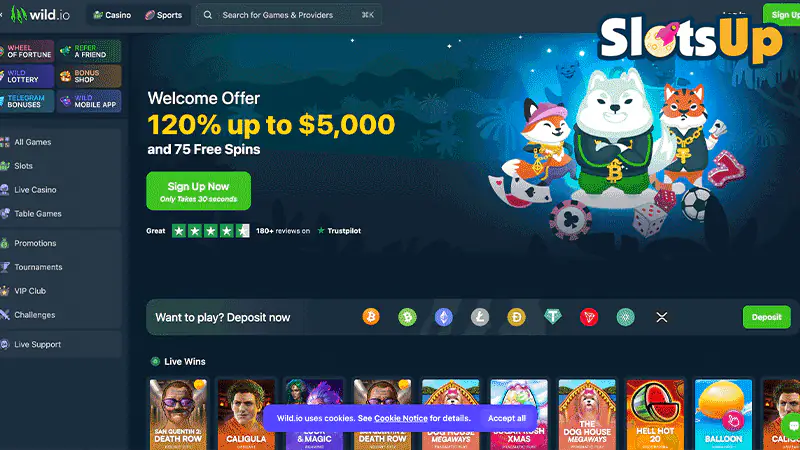
Task: Switch to the Casino tab
Action: tap(112, 15)
